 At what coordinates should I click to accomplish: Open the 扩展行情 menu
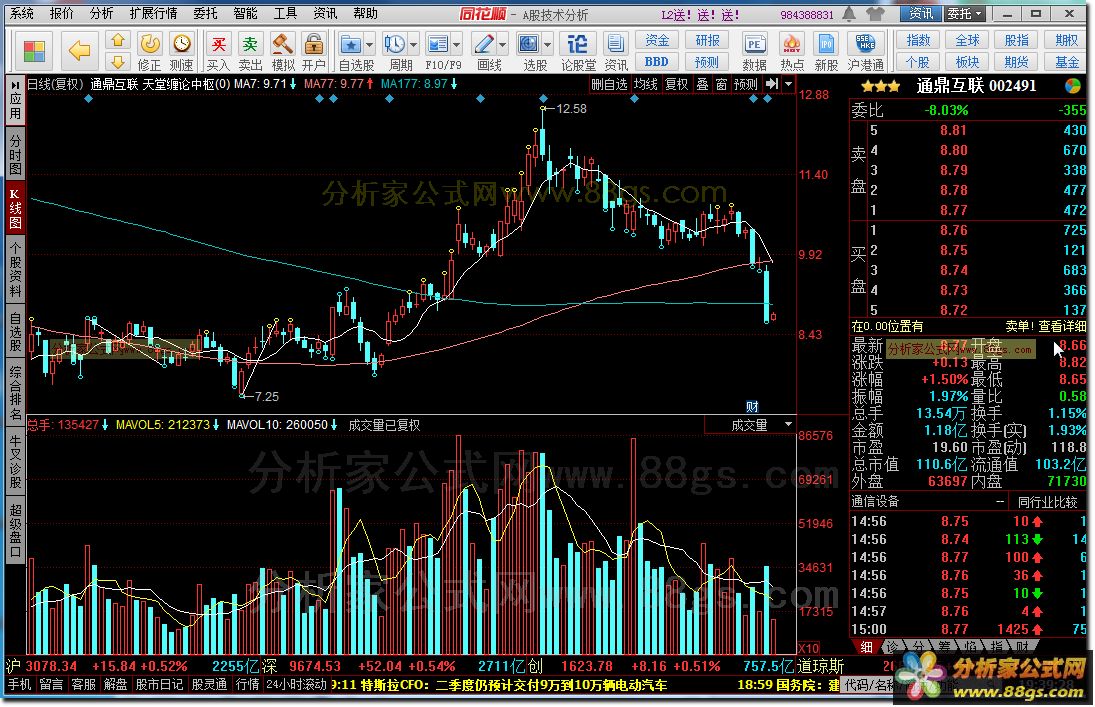tap(153, 13)
